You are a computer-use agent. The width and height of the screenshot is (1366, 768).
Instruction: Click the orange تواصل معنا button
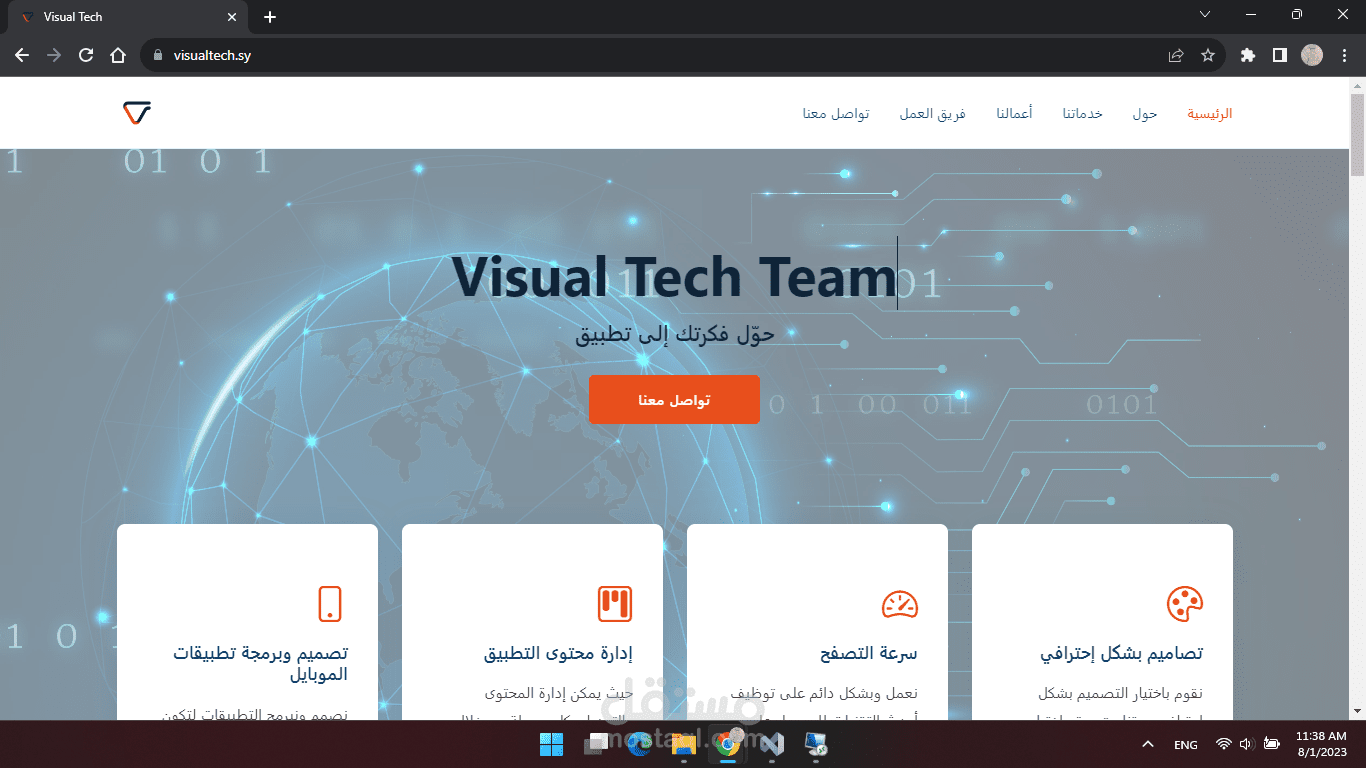tap(675, 399)
